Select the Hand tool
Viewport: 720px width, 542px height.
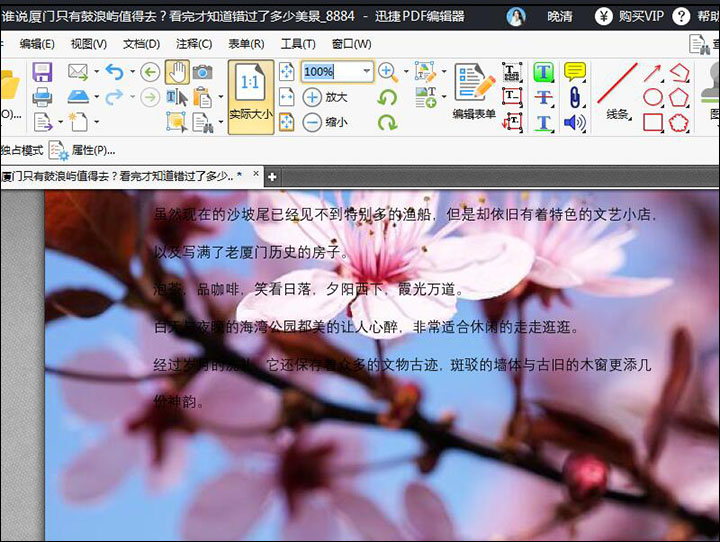tap(176, 71)
